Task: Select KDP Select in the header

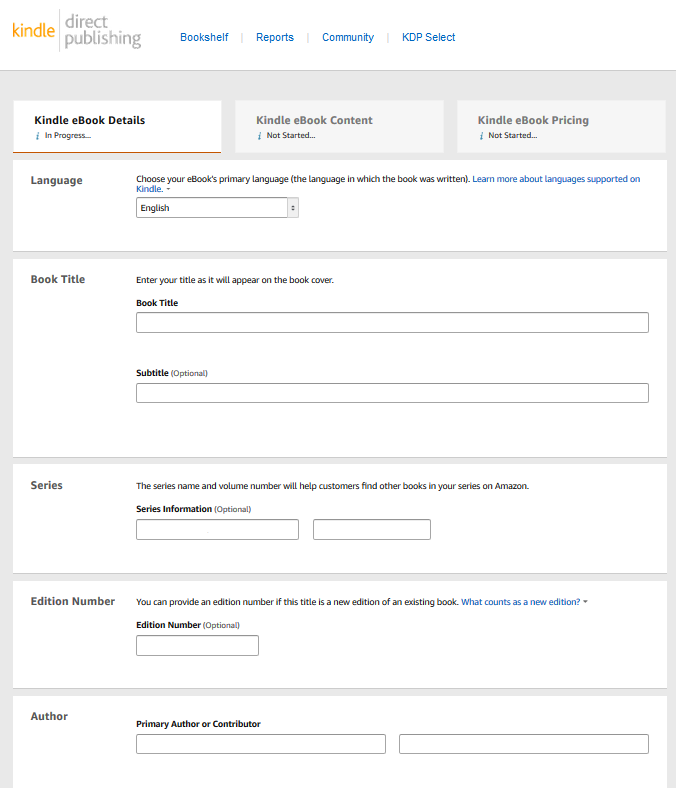Action: pos(428,37)
